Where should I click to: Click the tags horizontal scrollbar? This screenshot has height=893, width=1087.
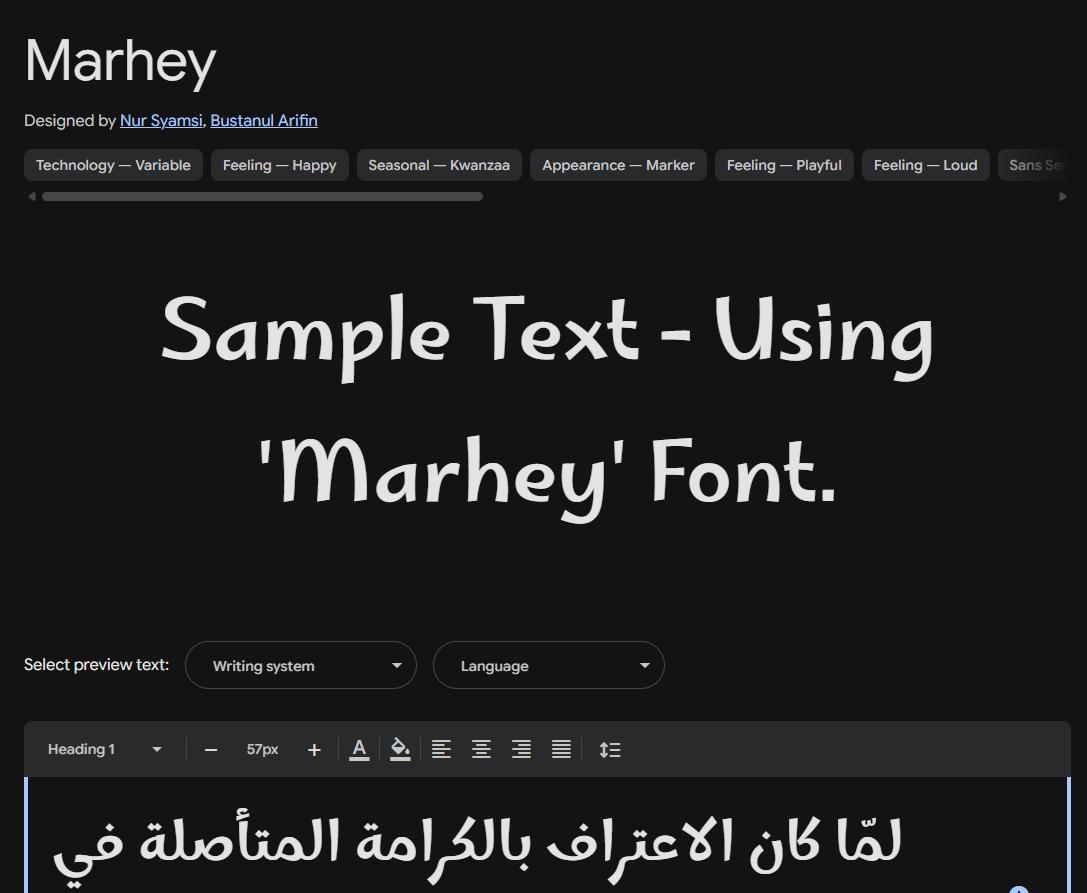262,197
